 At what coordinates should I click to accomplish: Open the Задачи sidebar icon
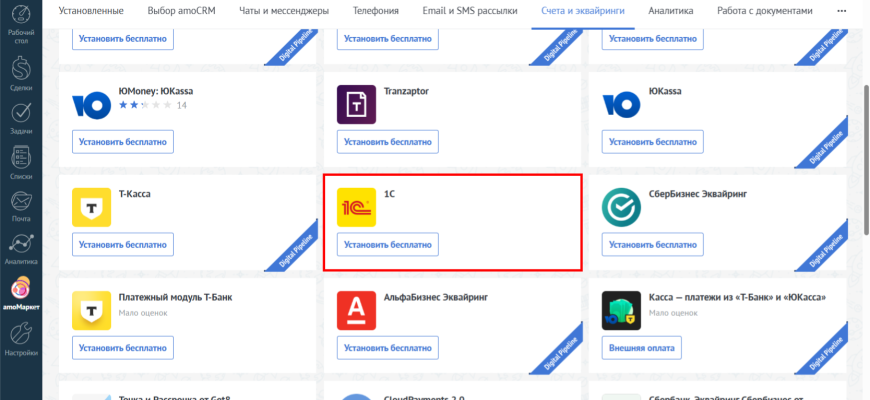(x=20, y=116)
